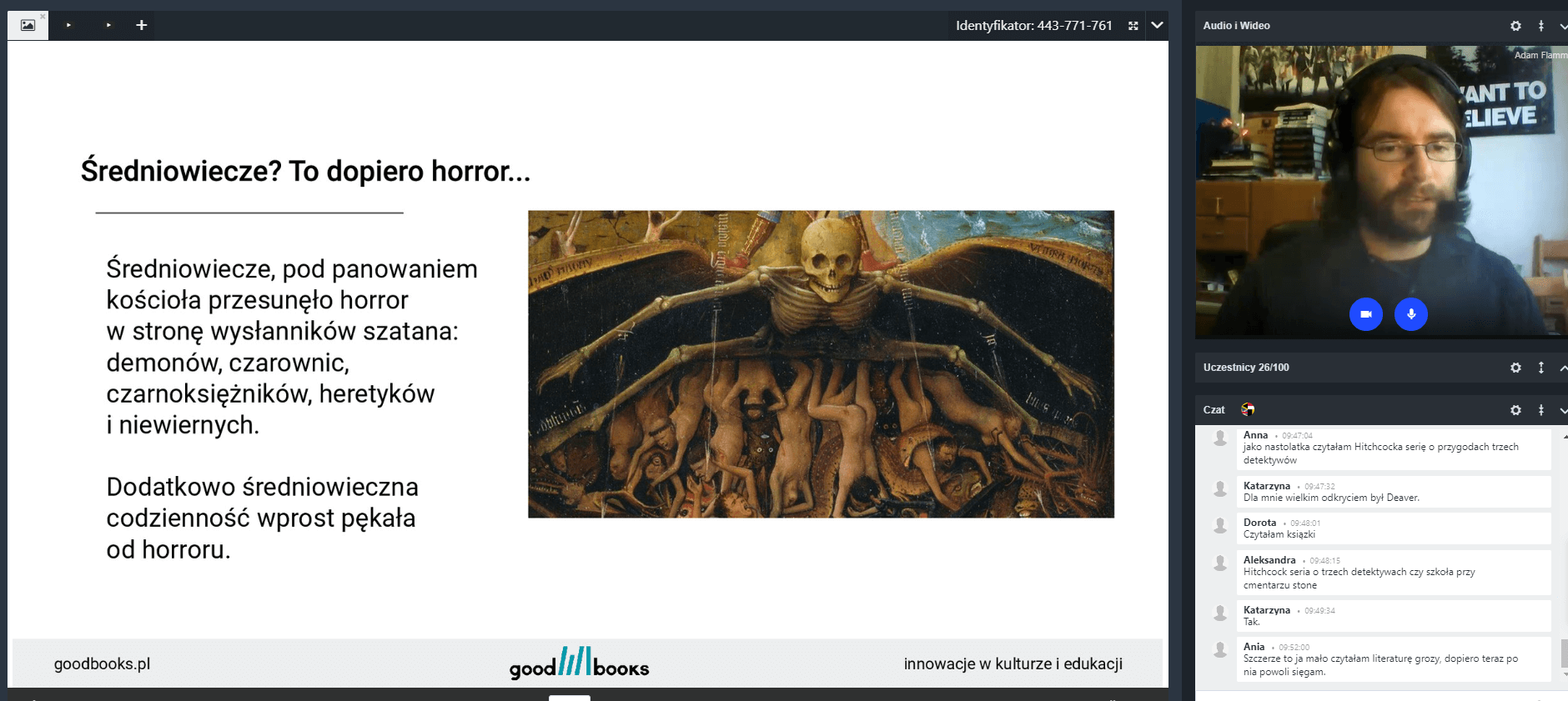Click Audio i Wideo panel resize icon

pos(1541,26)
